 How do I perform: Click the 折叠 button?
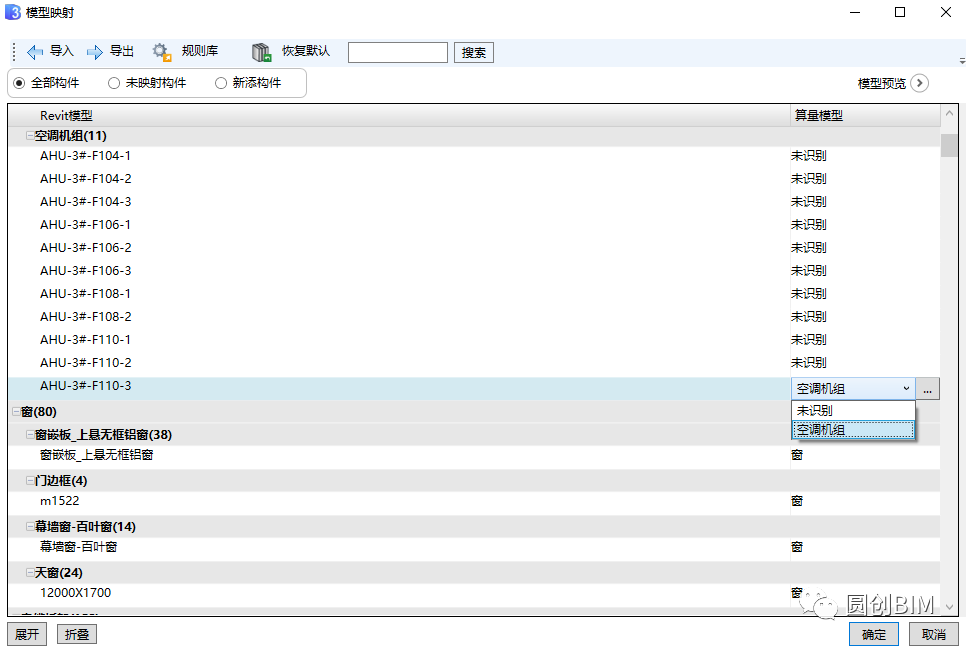point(77,634)
